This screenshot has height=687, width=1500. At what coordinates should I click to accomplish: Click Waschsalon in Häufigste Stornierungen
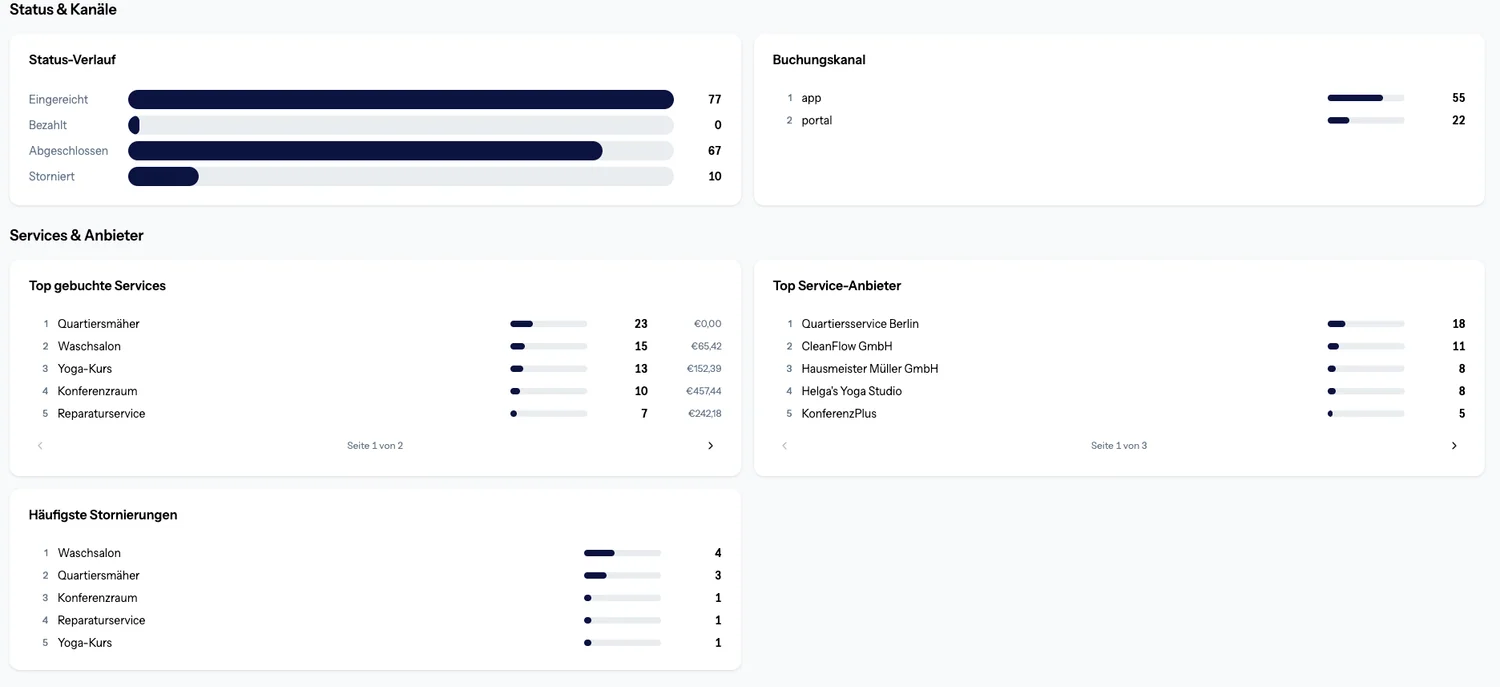point(89,553)
